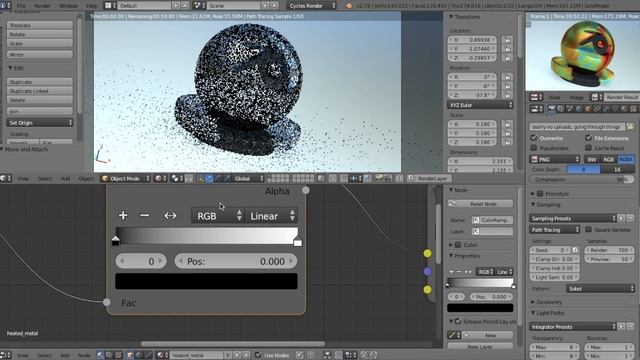Enable the Square Samples checkbox

[x=588, y=229]
